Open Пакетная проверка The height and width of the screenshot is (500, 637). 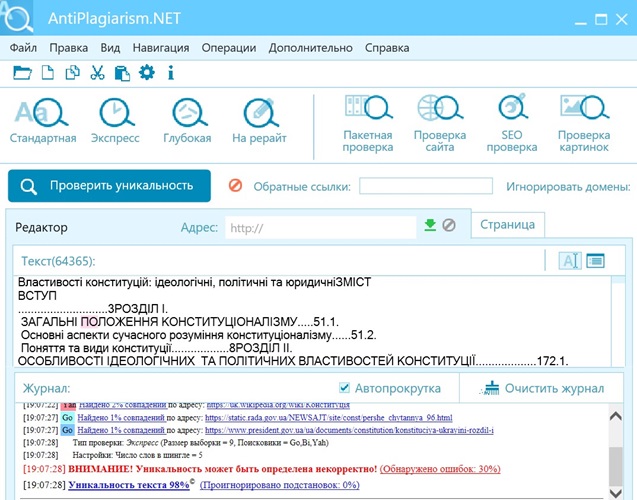368,124
